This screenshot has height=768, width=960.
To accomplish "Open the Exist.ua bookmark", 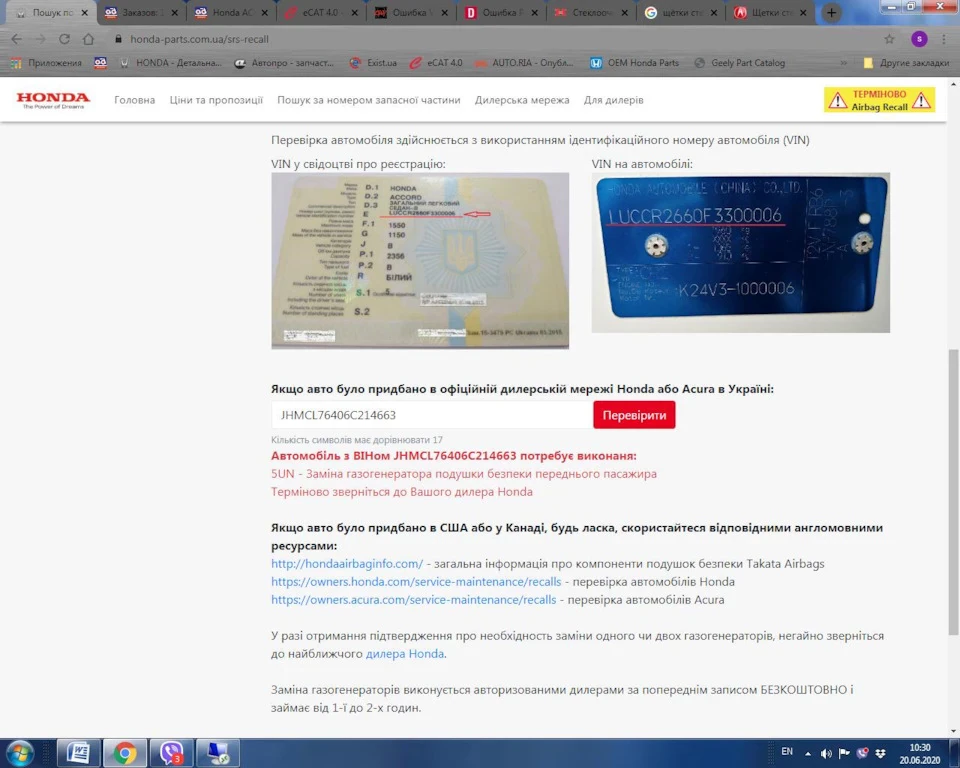I will point(373,62).
